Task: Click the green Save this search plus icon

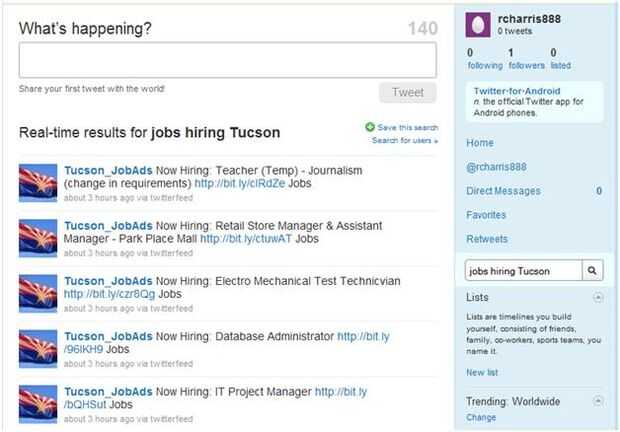Action: 370,127
